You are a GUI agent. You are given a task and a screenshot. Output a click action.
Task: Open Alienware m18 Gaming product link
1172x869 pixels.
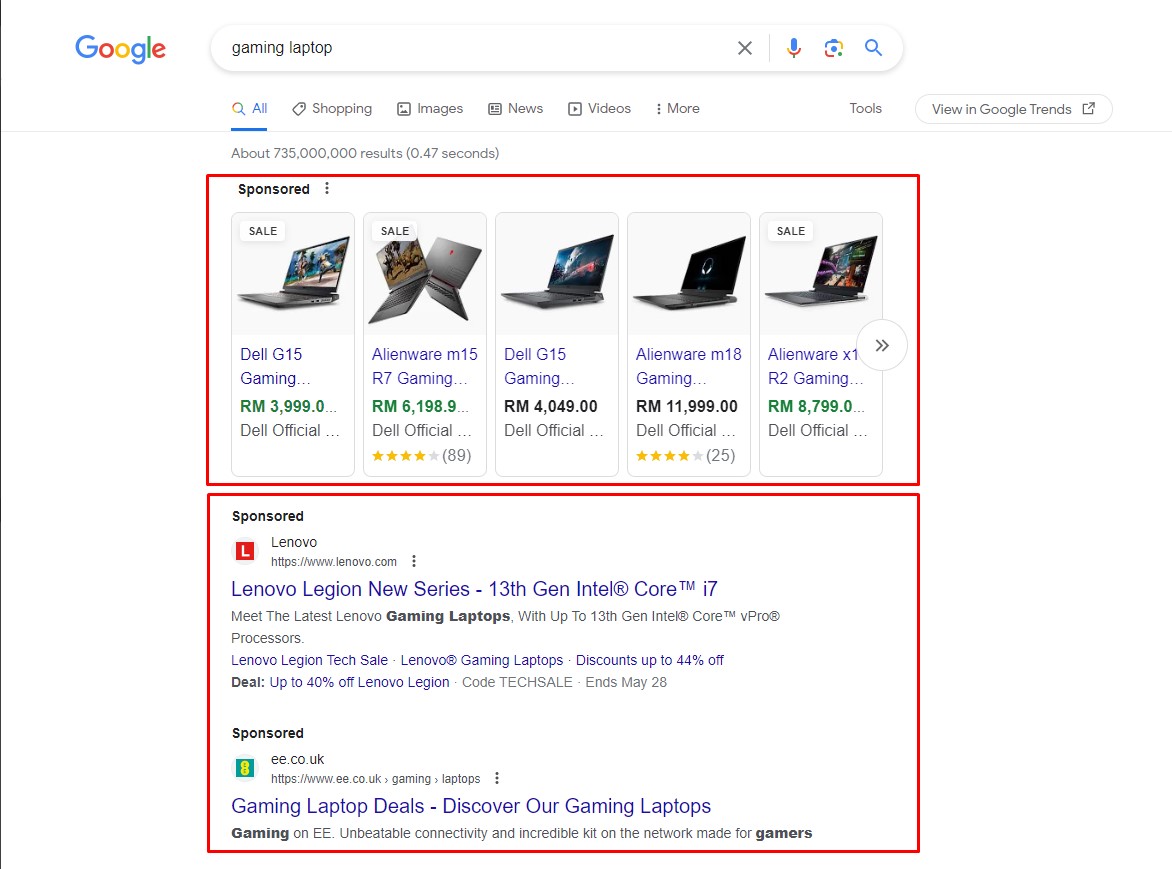688,366
